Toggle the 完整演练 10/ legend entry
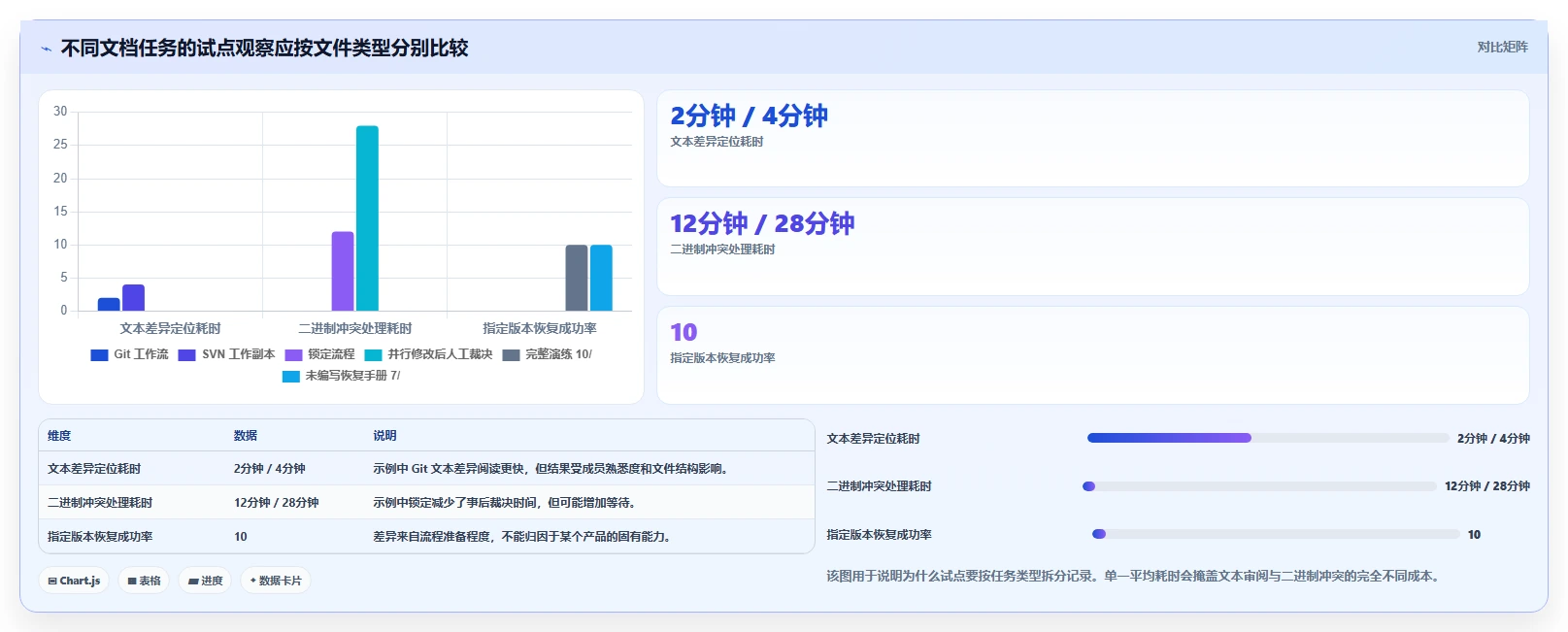This screenshot has height=632, width=1568. 547,354
